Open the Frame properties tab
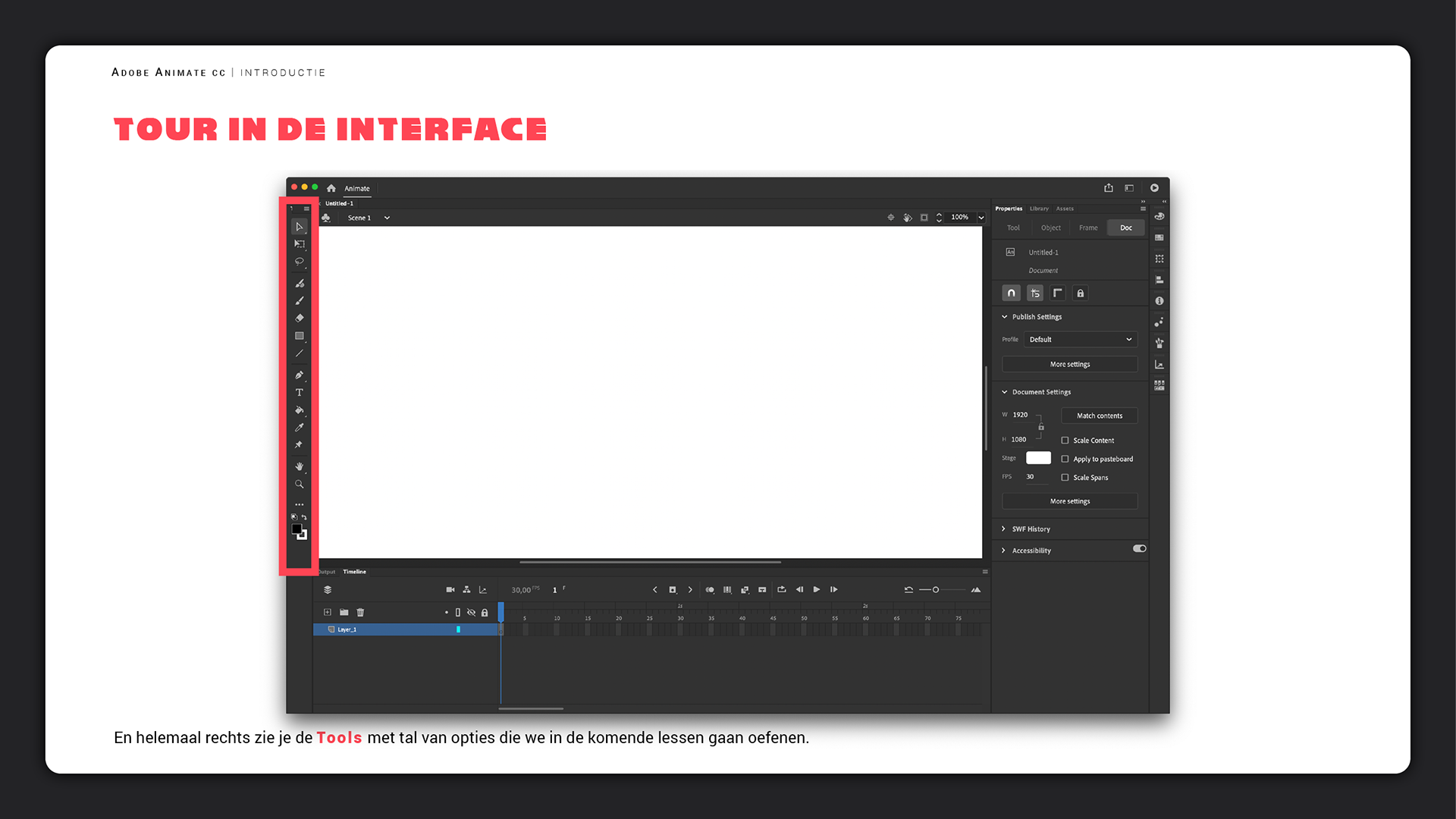 [1087, 227]
